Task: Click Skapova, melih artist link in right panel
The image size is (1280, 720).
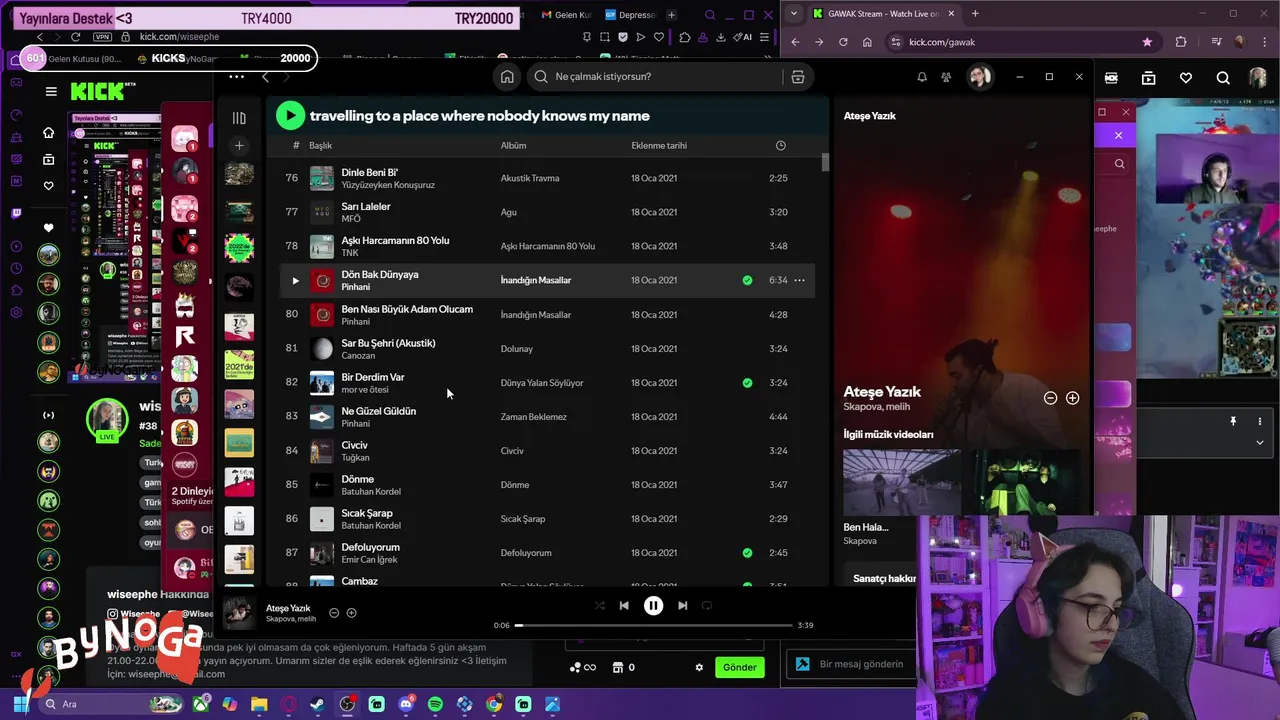Action: click(876, 408)
